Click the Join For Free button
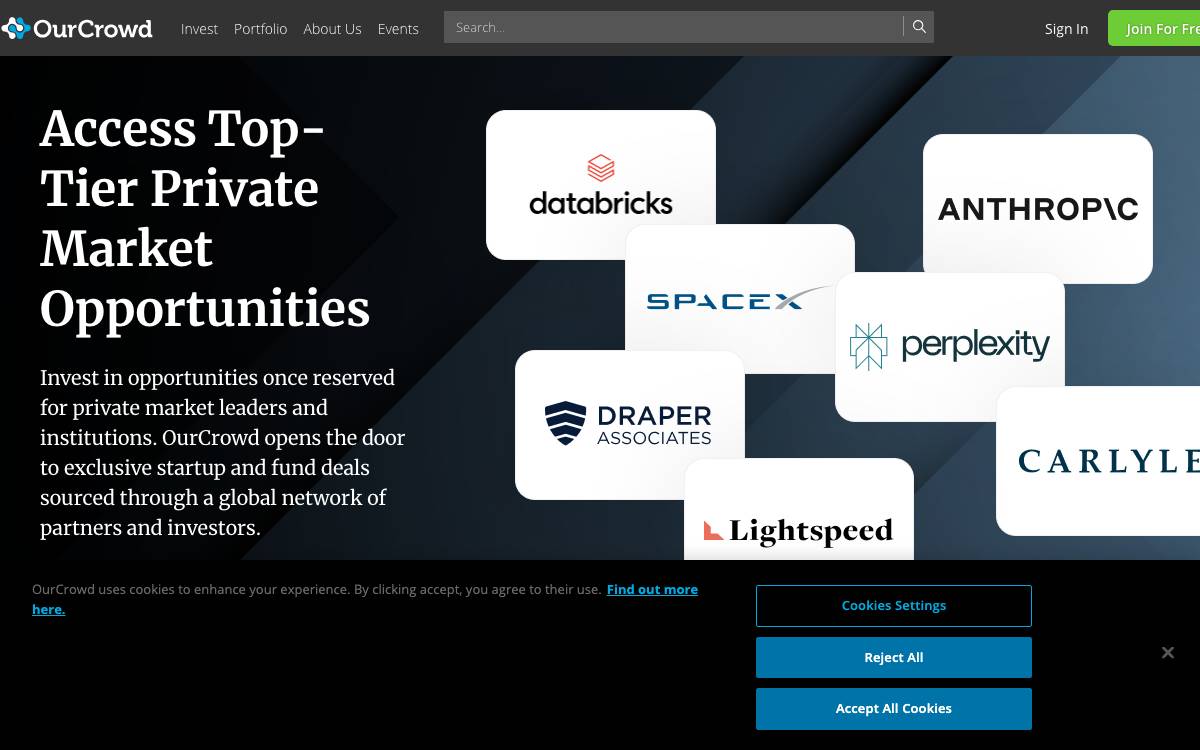Image resolution: width=1200 pixels, height=750 pixels. point(1154,28)
